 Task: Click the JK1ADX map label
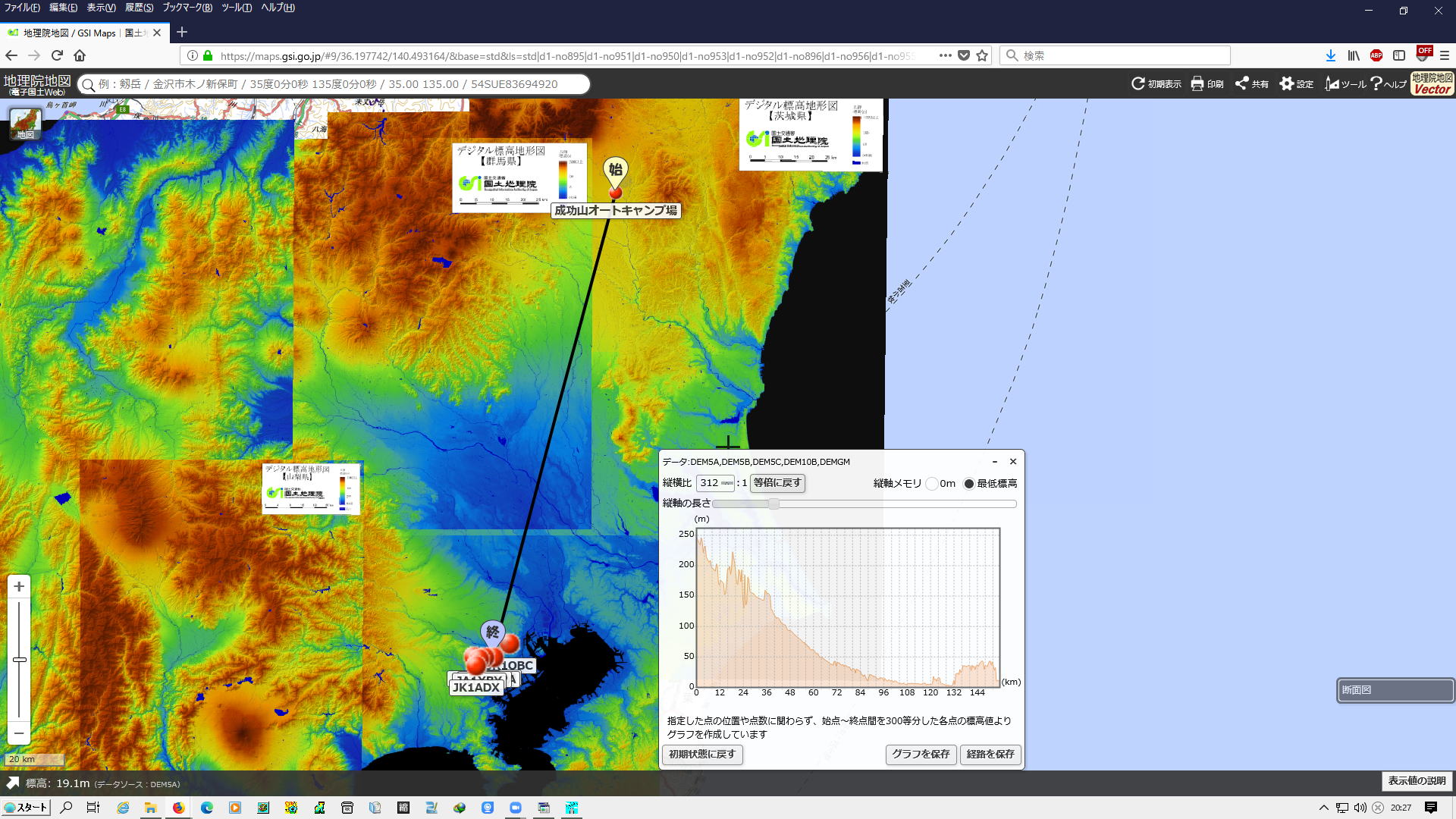point(476,688)
